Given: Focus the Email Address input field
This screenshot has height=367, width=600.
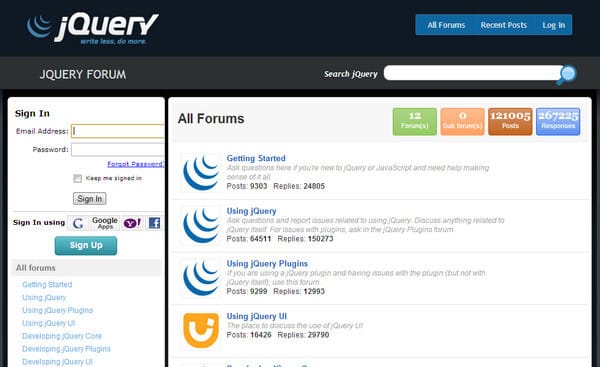Looking at the screenshot, I should (118, 131).
